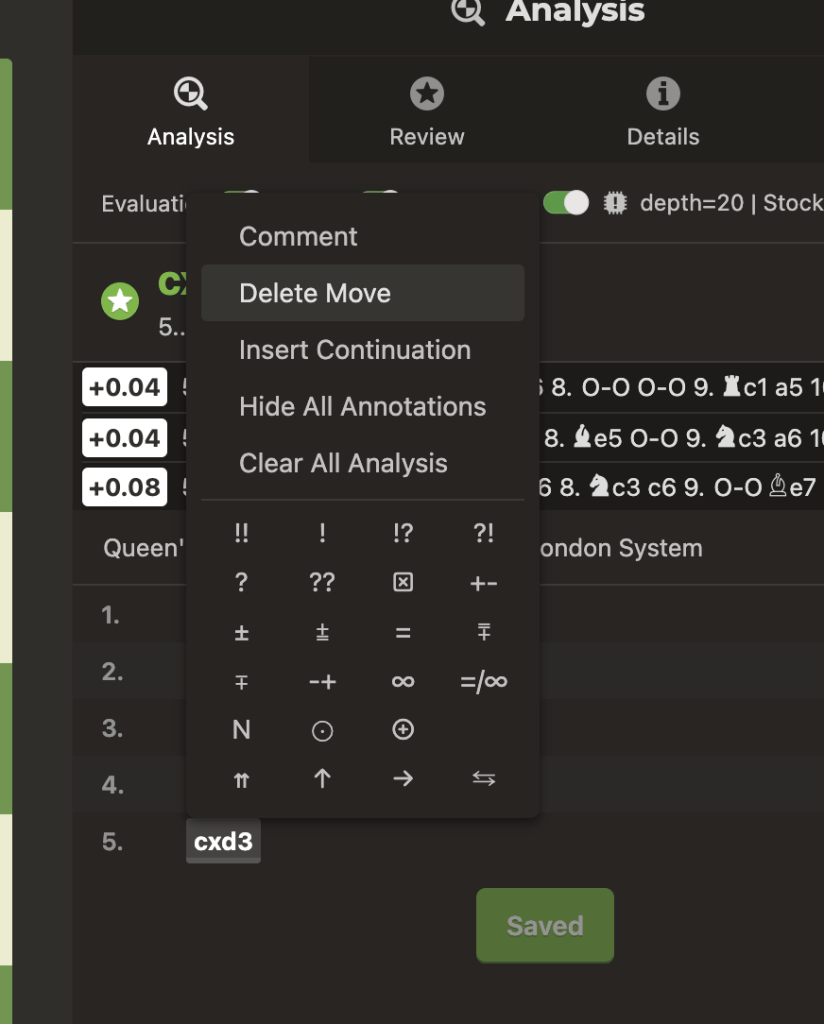Select the "+-" white is winning symbol

[x=484, y=583]
